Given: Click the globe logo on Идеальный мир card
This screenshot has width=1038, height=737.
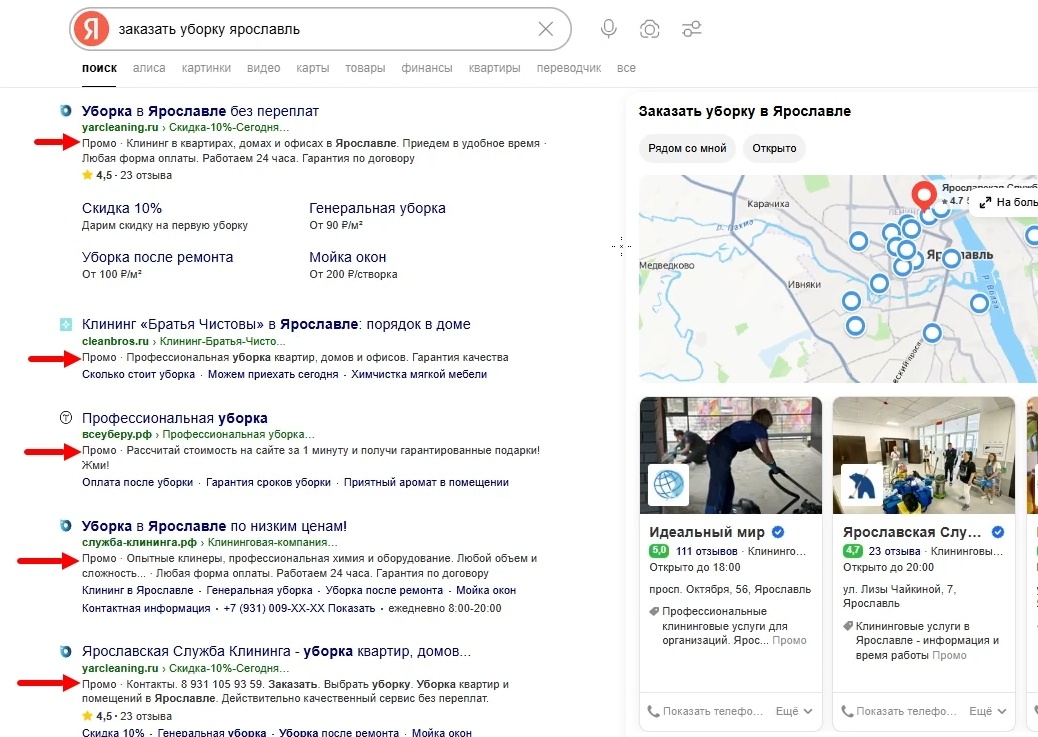Looking at the screenshot, I should tap(668, 485).
